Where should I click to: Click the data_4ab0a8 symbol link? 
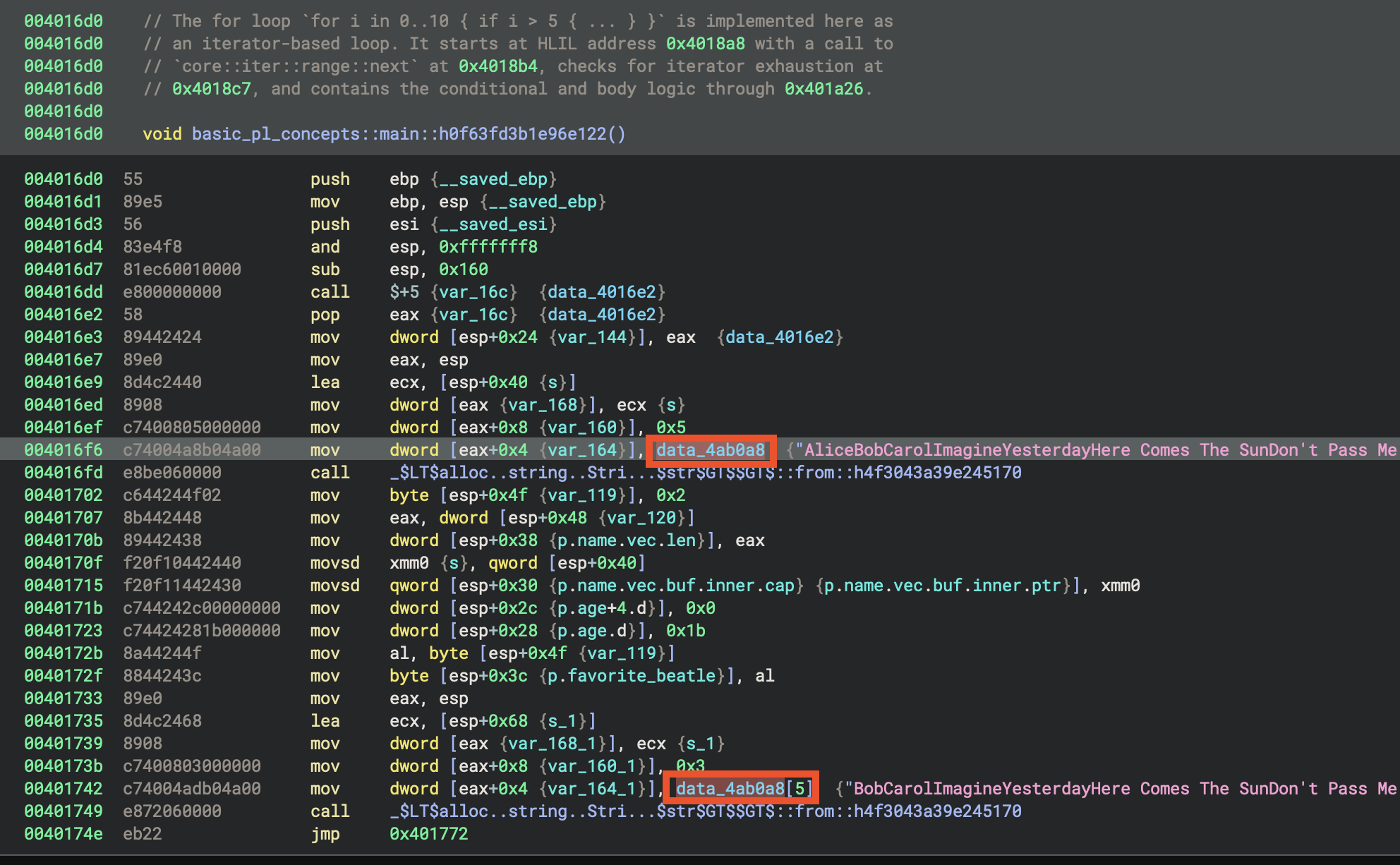pos(710,450)
